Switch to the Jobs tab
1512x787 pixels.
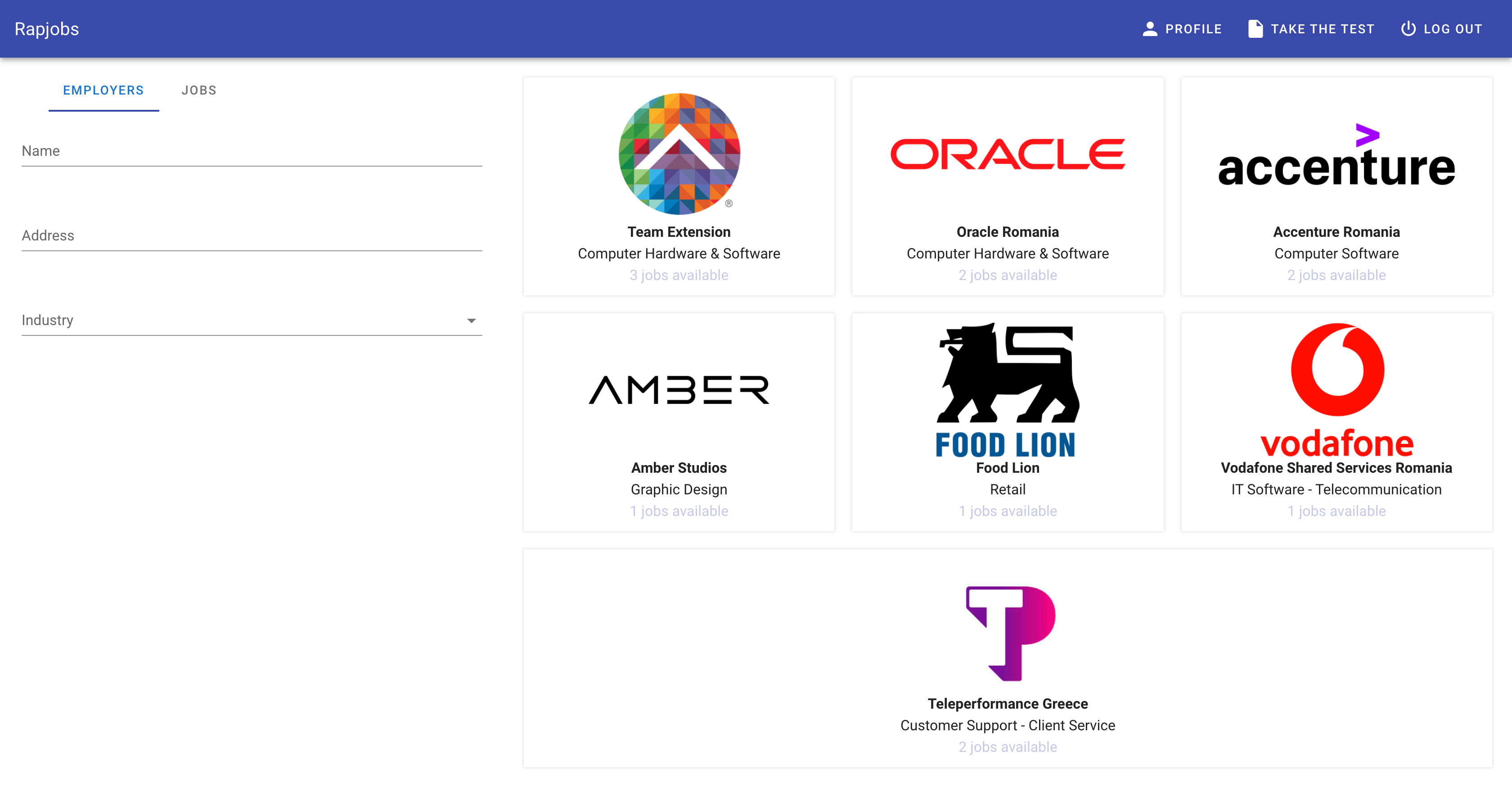coord(198,90)
